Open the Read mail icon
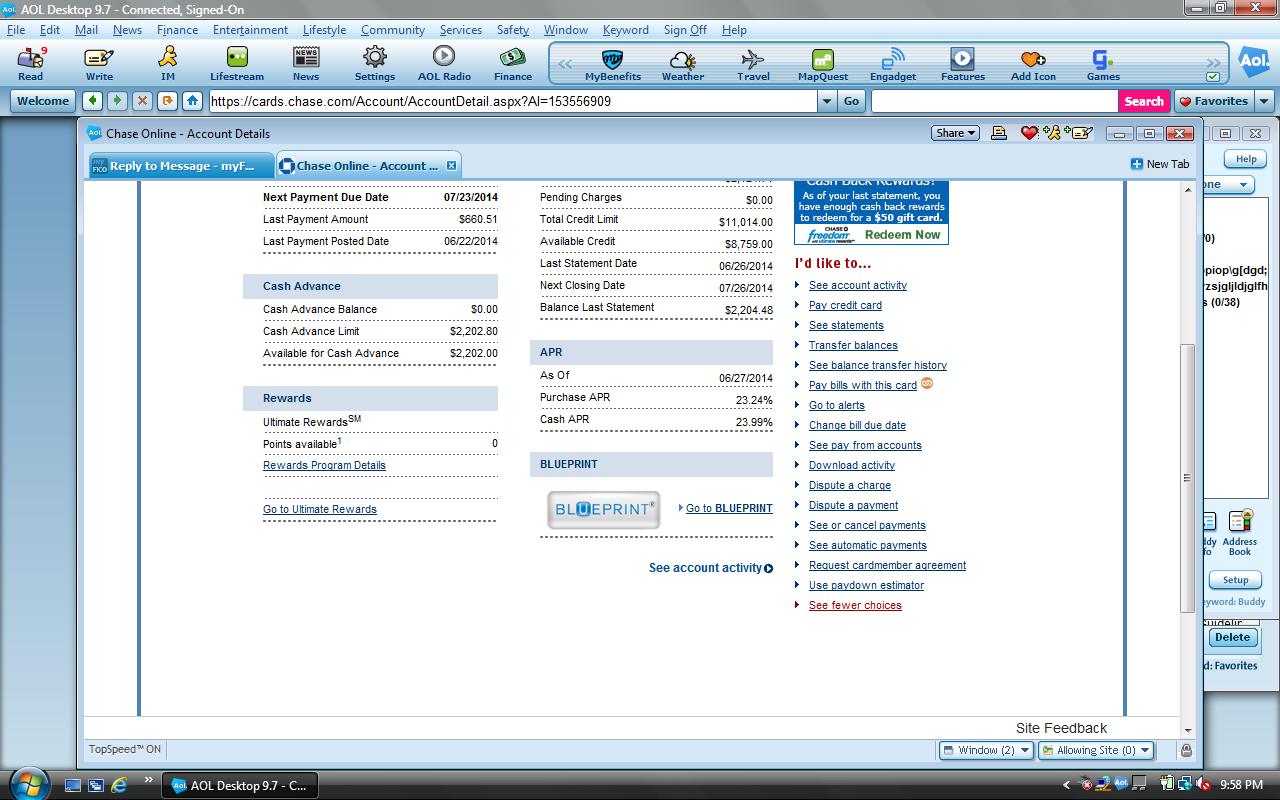This screenshot has width=1280, height=800. 31,64
